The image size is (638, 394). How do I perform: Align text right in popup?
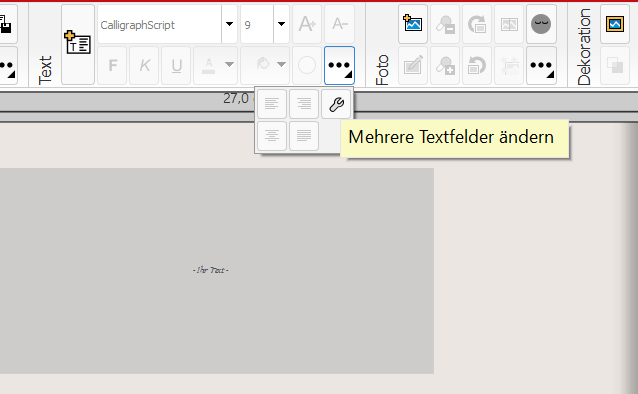tap(304, 104)
